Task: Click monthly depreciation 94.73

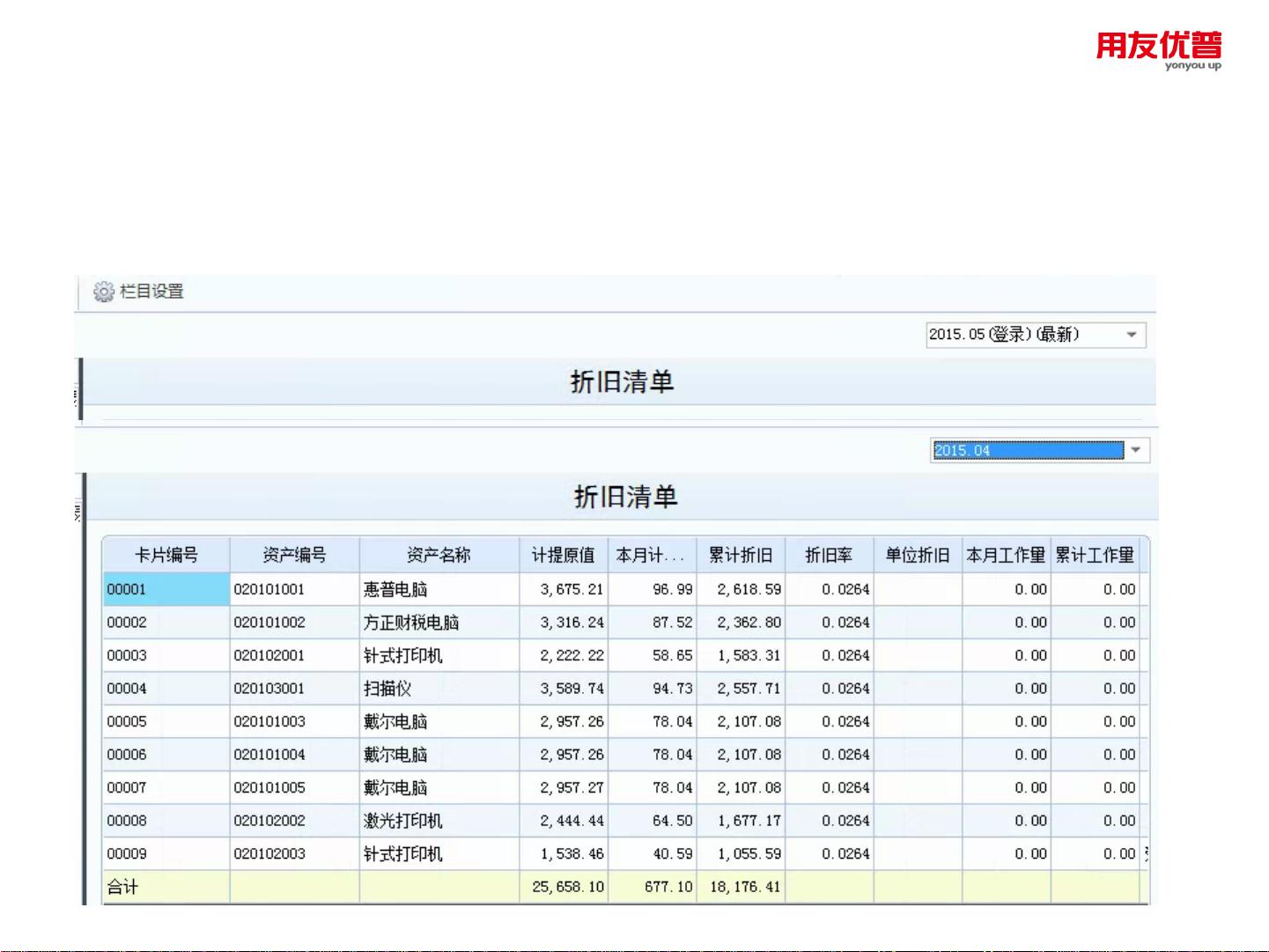Action: click(673, 689)
